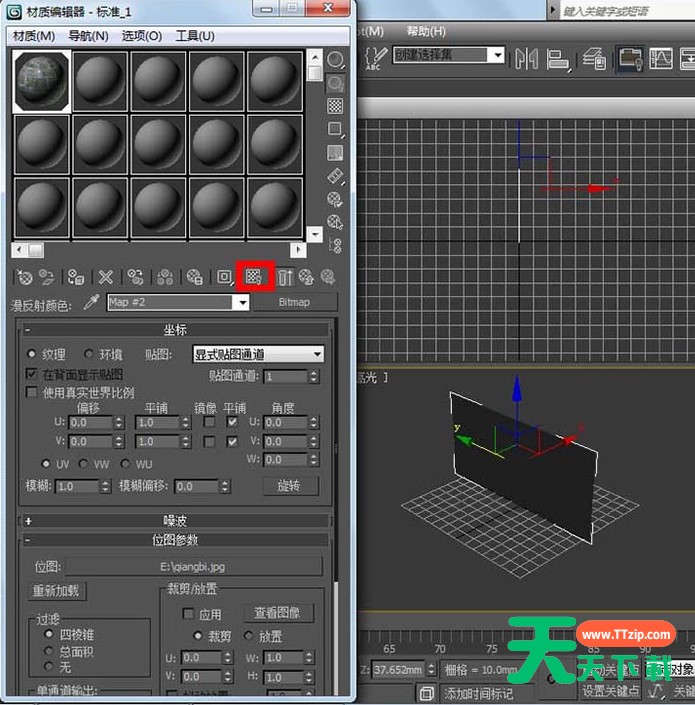Click the Sample UV Tiling icon
Viewport: 695px width, 705px height.
[335, 129]
